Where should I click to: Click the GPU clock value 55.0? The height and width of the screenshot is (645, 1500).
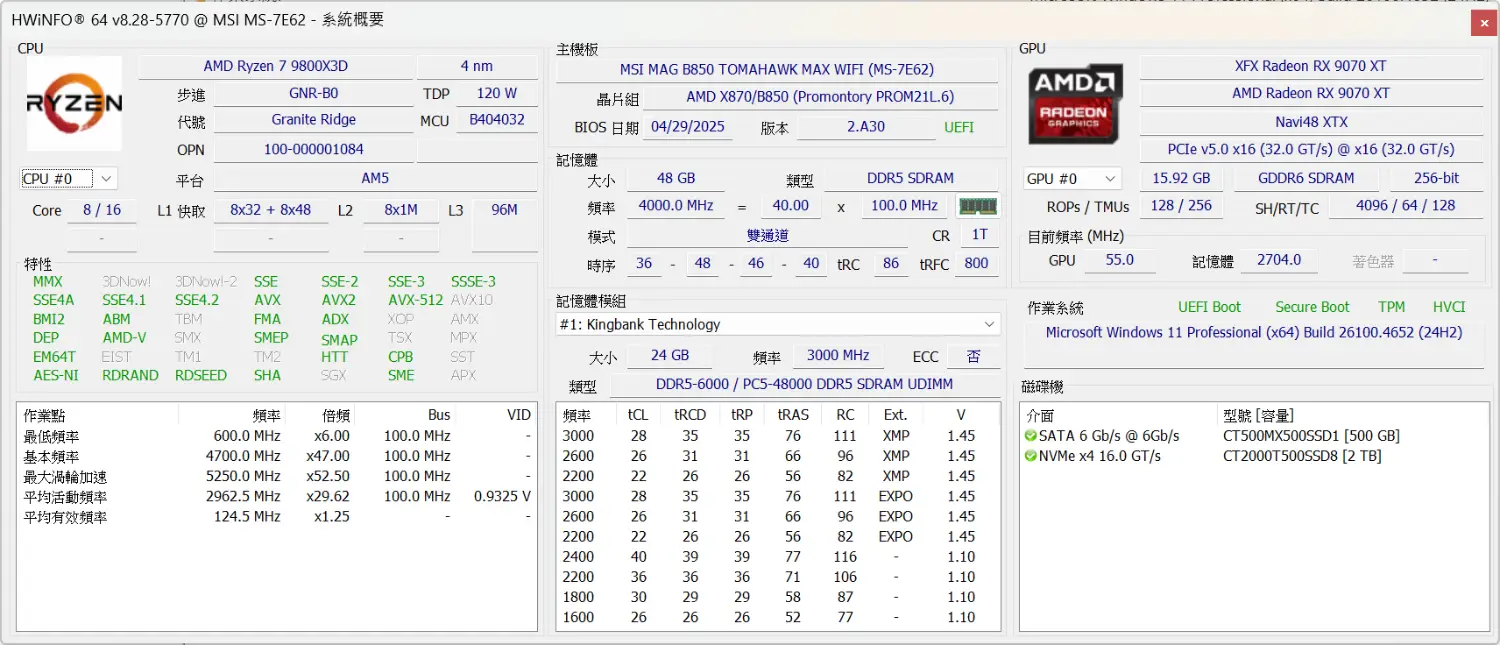point(1119,260)
